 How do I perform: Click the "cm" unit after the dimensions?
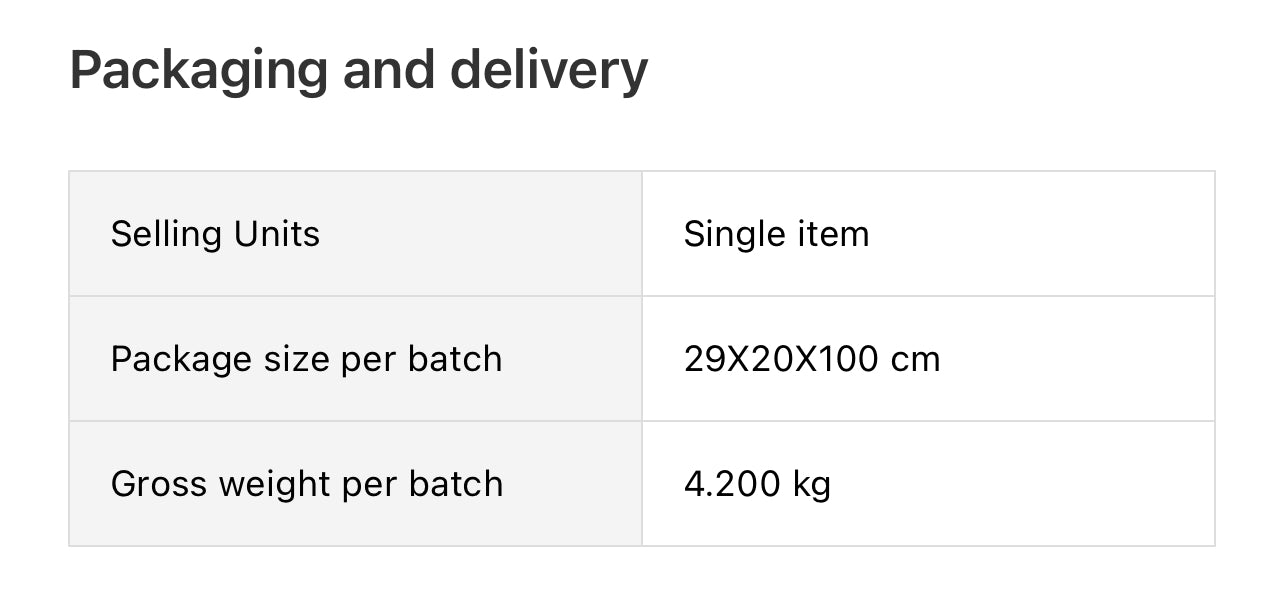(x=915, y=360)
